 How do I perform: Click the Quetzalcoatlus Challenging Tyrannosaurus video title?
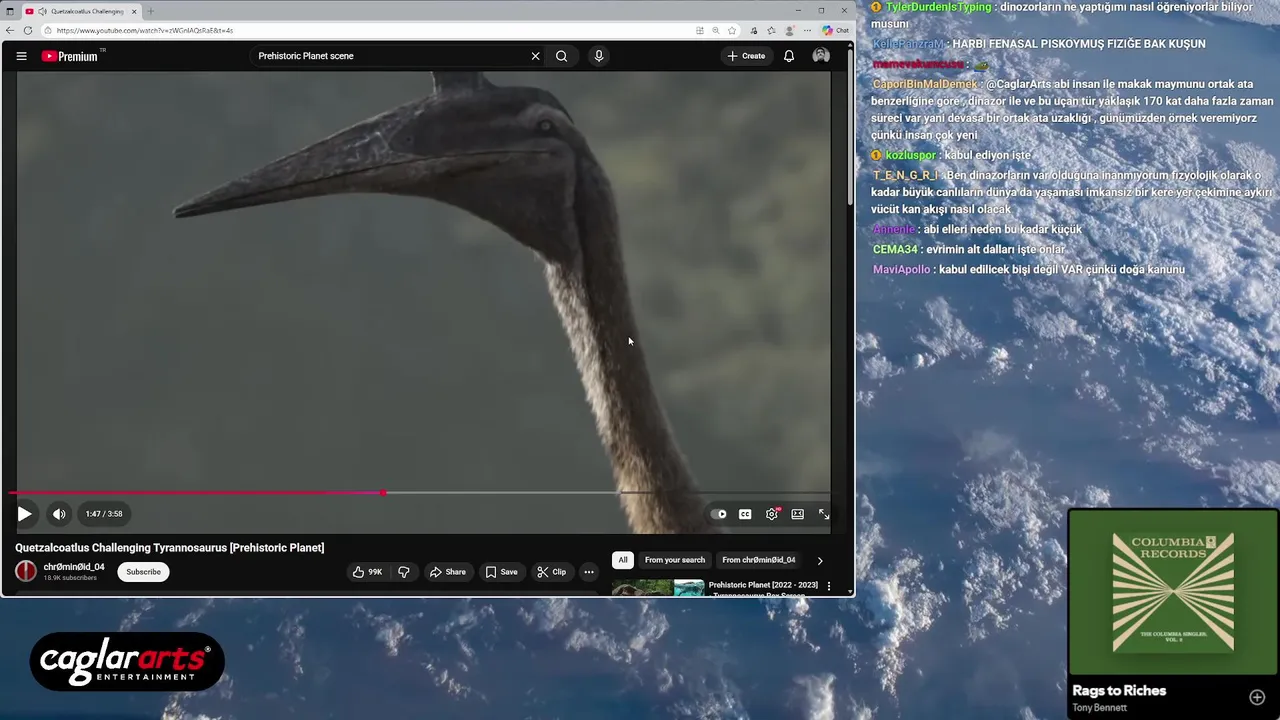170,548
